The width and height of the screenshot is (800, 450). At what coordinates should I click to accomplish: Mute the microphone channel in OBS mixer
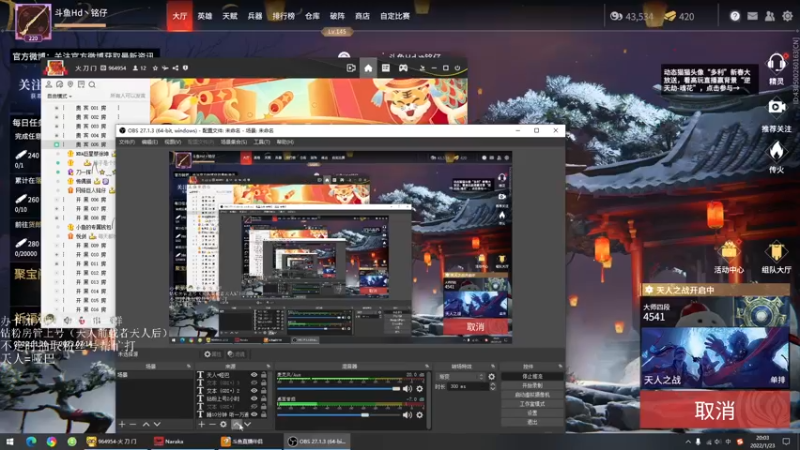407,389
